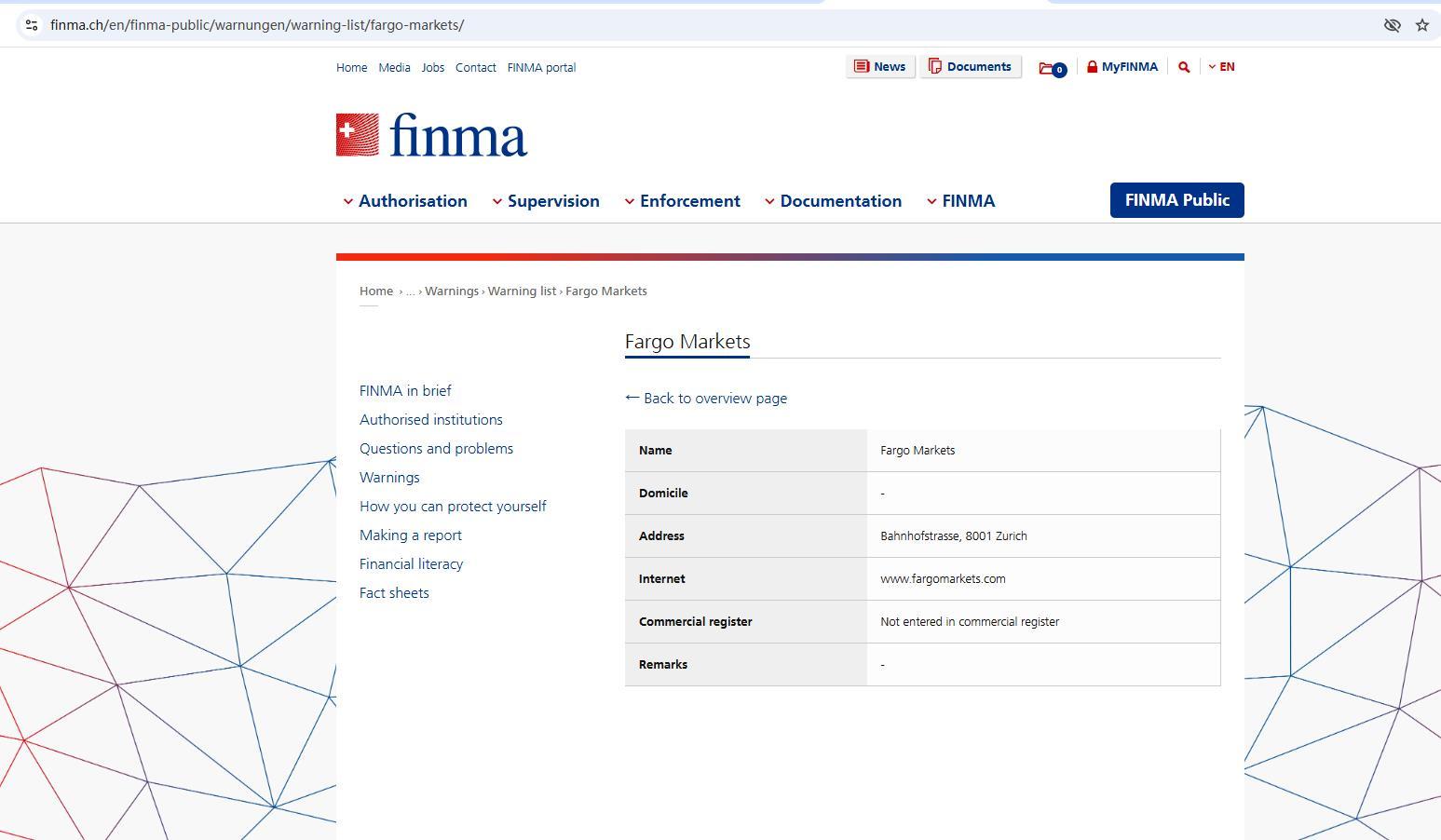Screen dimensions: 1441x840
Task: Click Home in the breadcrumb
Action: (376, 291)
